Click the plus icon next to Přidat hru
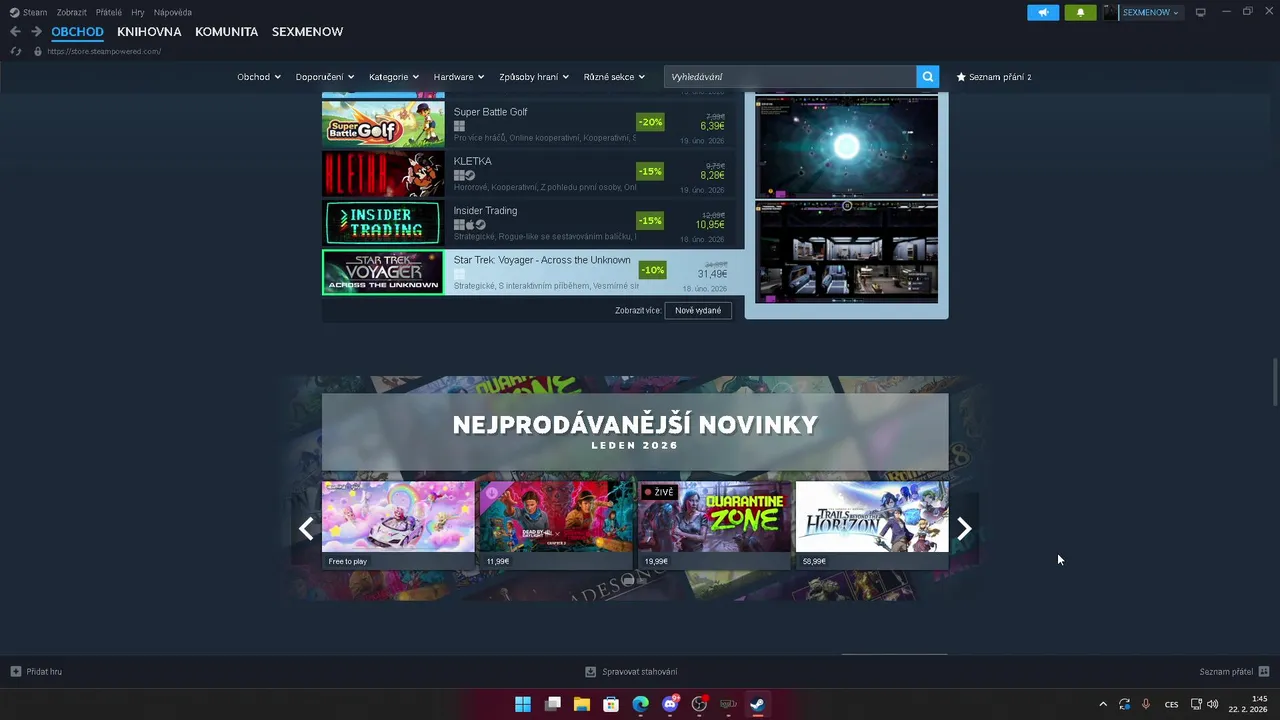 [15, 671]
